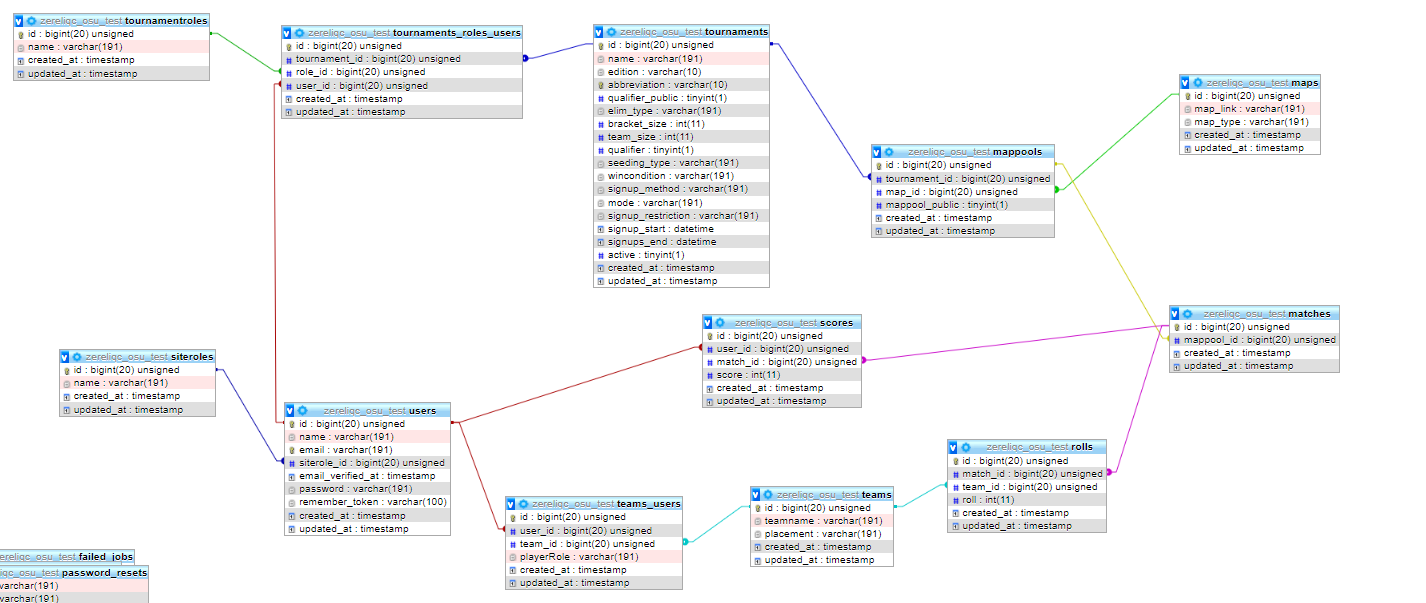1426x603 pixels.
Task: Click gear icon in teams_users table header
Action: (523, 503)
